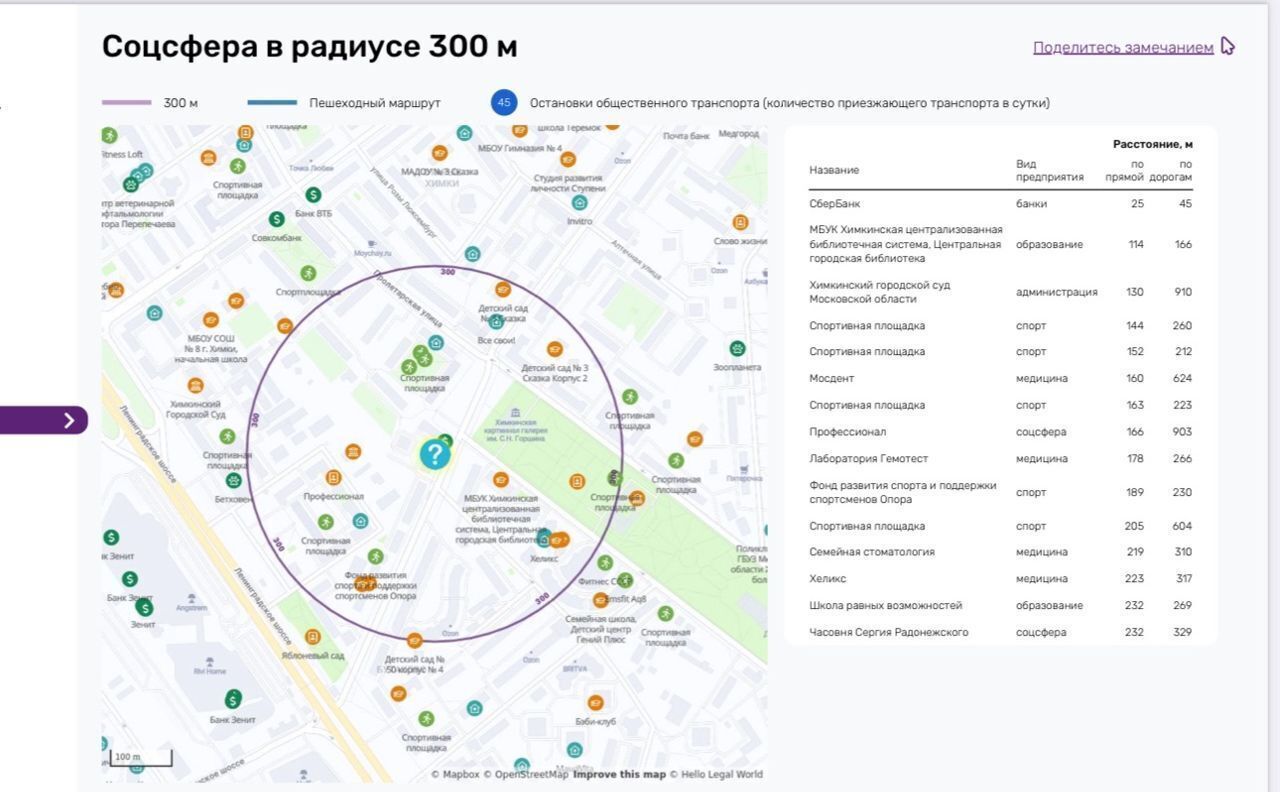Select the Мосдент table row
This screenshot has height=792, width=1280.
(x=1000, y=378)
